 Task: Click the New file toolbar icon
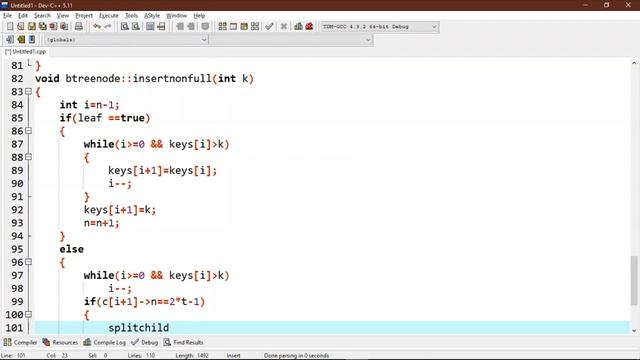10,27
